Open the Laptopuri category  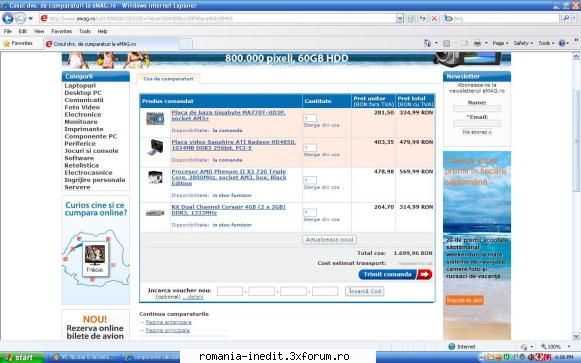80,86
